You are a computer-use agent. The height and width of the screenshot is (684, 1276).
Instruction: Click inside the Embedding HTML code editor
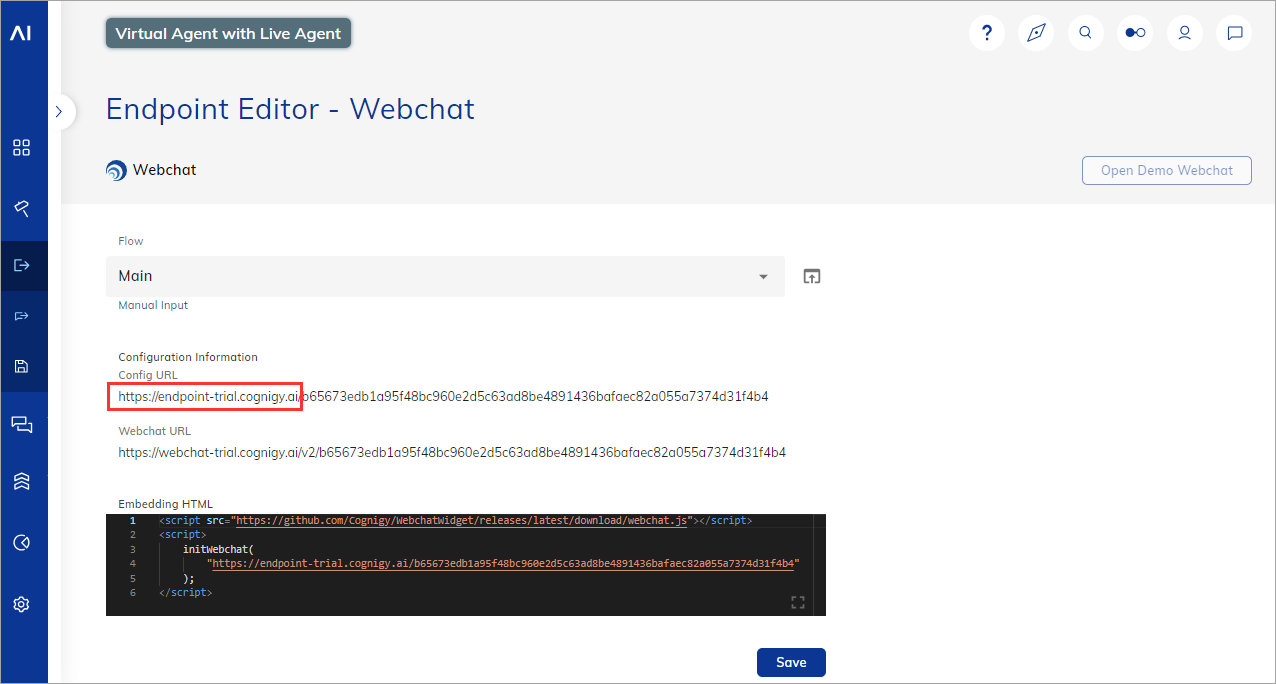click(x=466, y=565)
